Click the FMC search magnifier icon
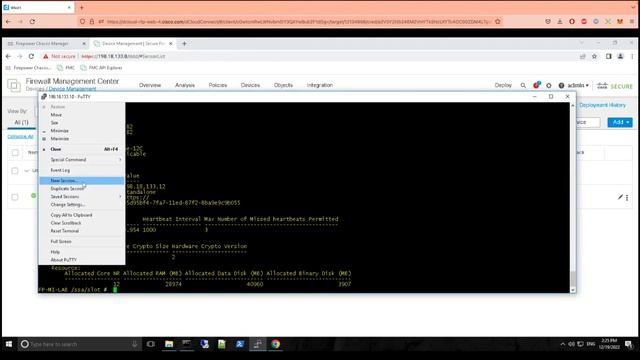 [523, 86]
